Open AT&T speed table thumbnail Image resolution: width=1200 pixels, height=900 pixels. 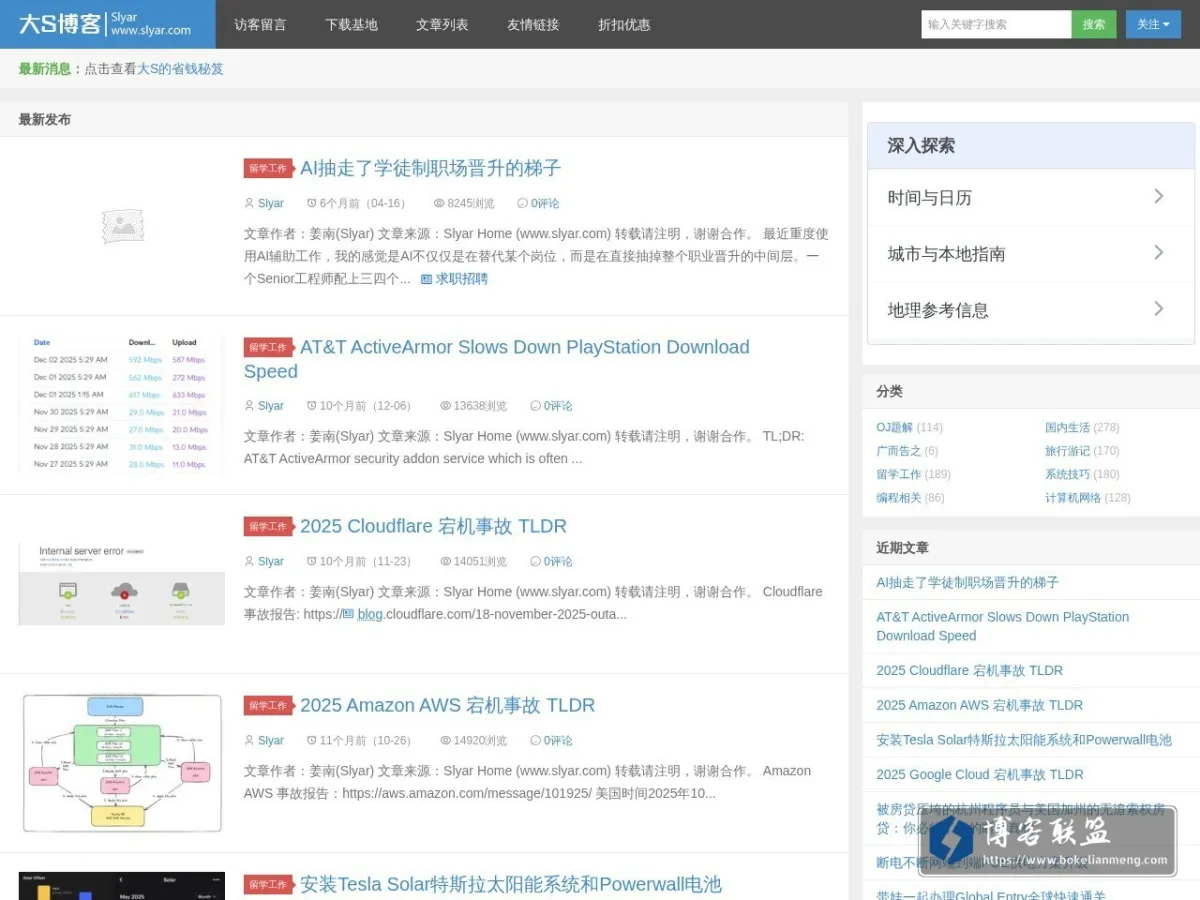[122, 405]
